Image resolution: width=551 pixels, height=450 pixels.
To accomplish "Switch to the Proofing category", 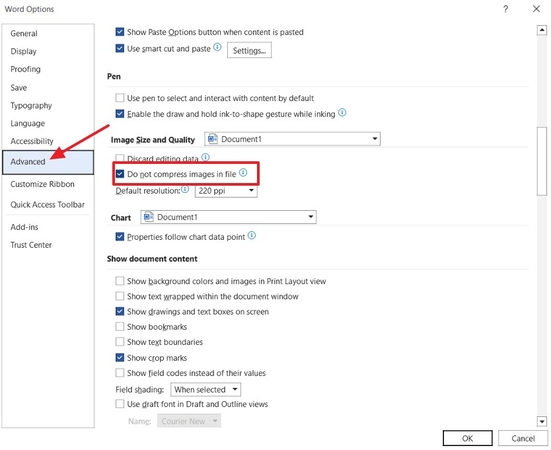I will pyautogui.click(x=25, y=69).
